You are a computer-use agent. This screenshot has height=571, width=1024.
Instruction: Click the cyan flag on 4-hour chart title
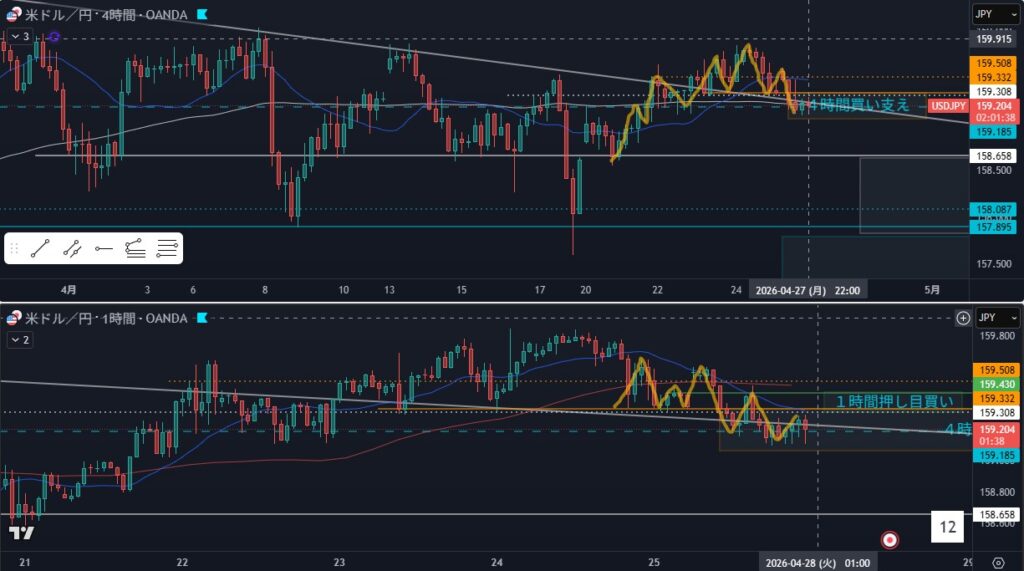point(202,14)
